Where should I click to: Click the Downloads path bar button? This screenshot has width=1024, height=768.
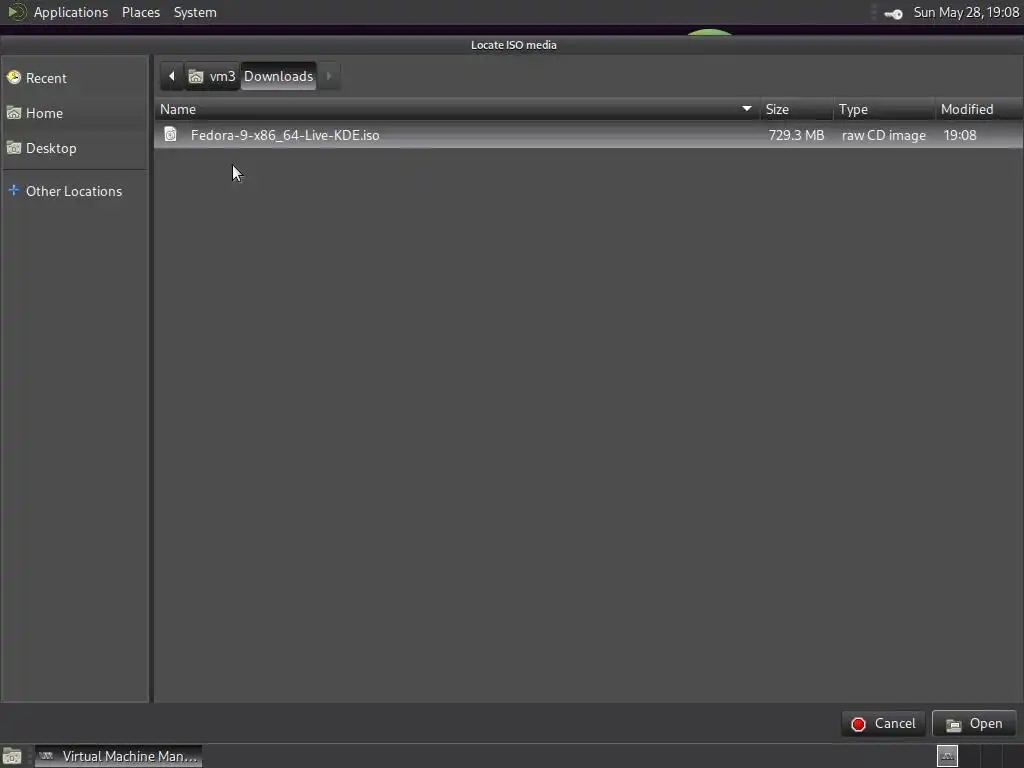point(279,76)
